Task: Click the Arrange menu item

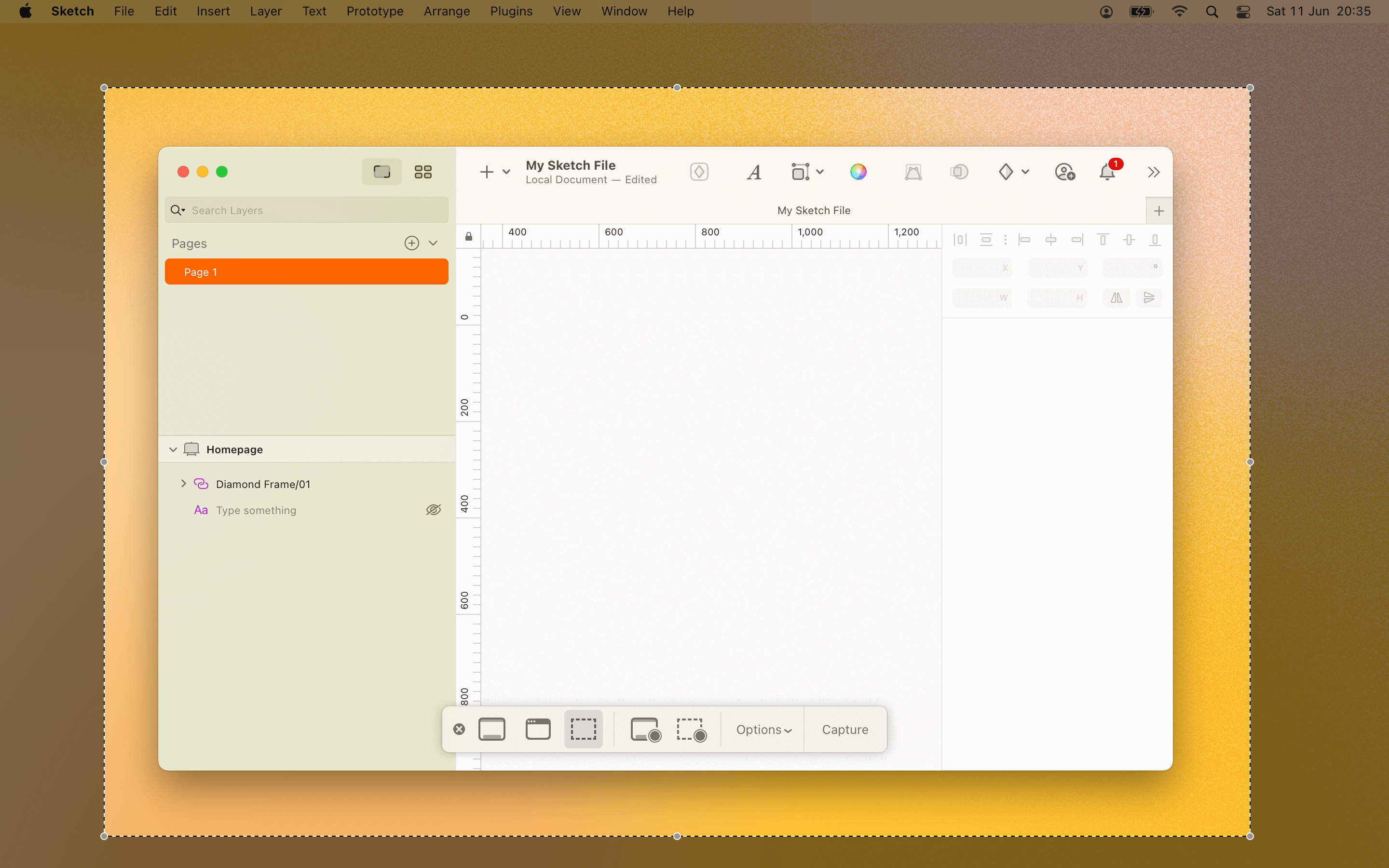Action: pyautogui.click(x=446, y=11)
